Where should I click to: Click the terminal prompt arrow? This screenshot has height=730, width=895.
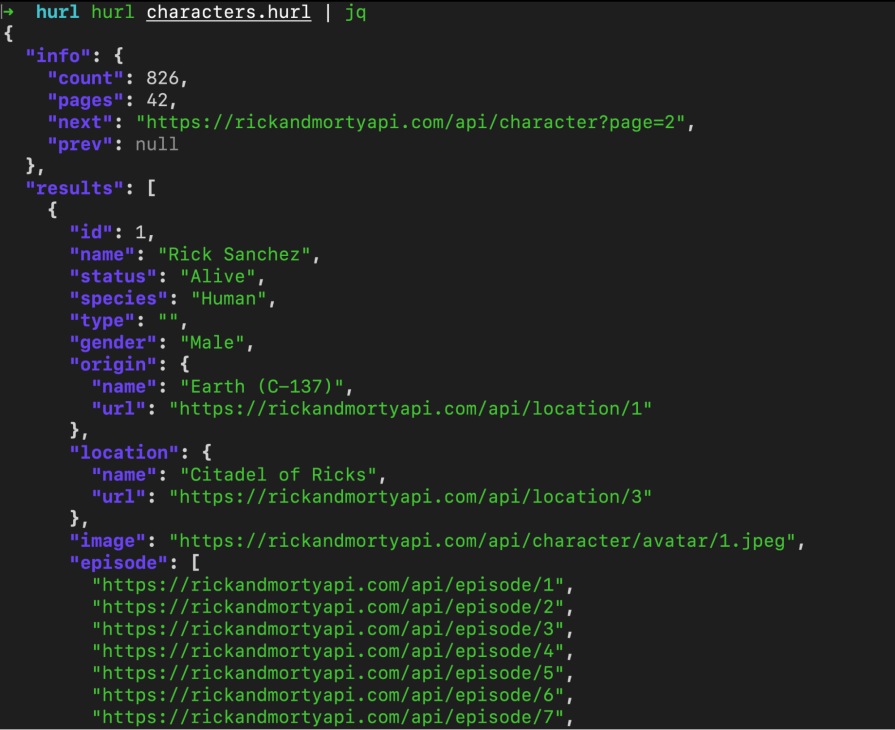click(x=9, y=12)
